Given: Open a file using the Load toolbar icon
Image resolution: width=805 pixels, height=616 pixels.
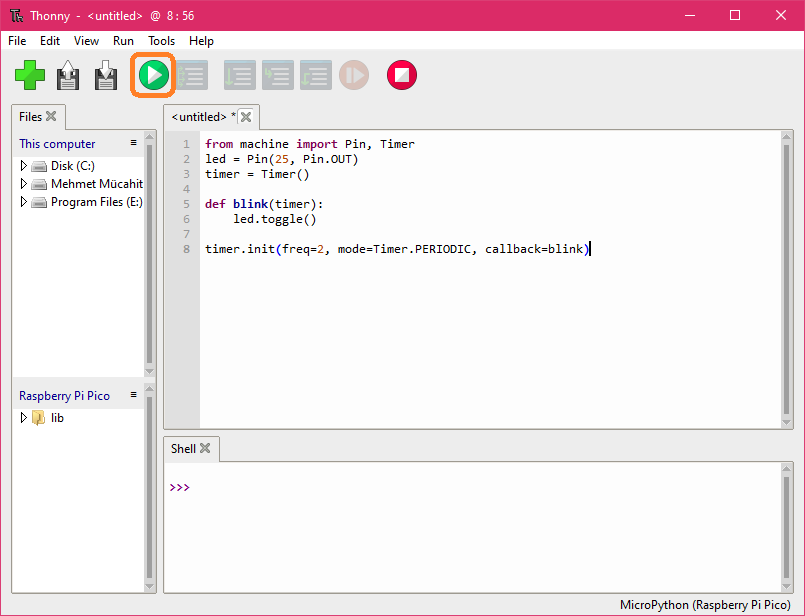Looking at the screenshot, I should click(68, 75).
